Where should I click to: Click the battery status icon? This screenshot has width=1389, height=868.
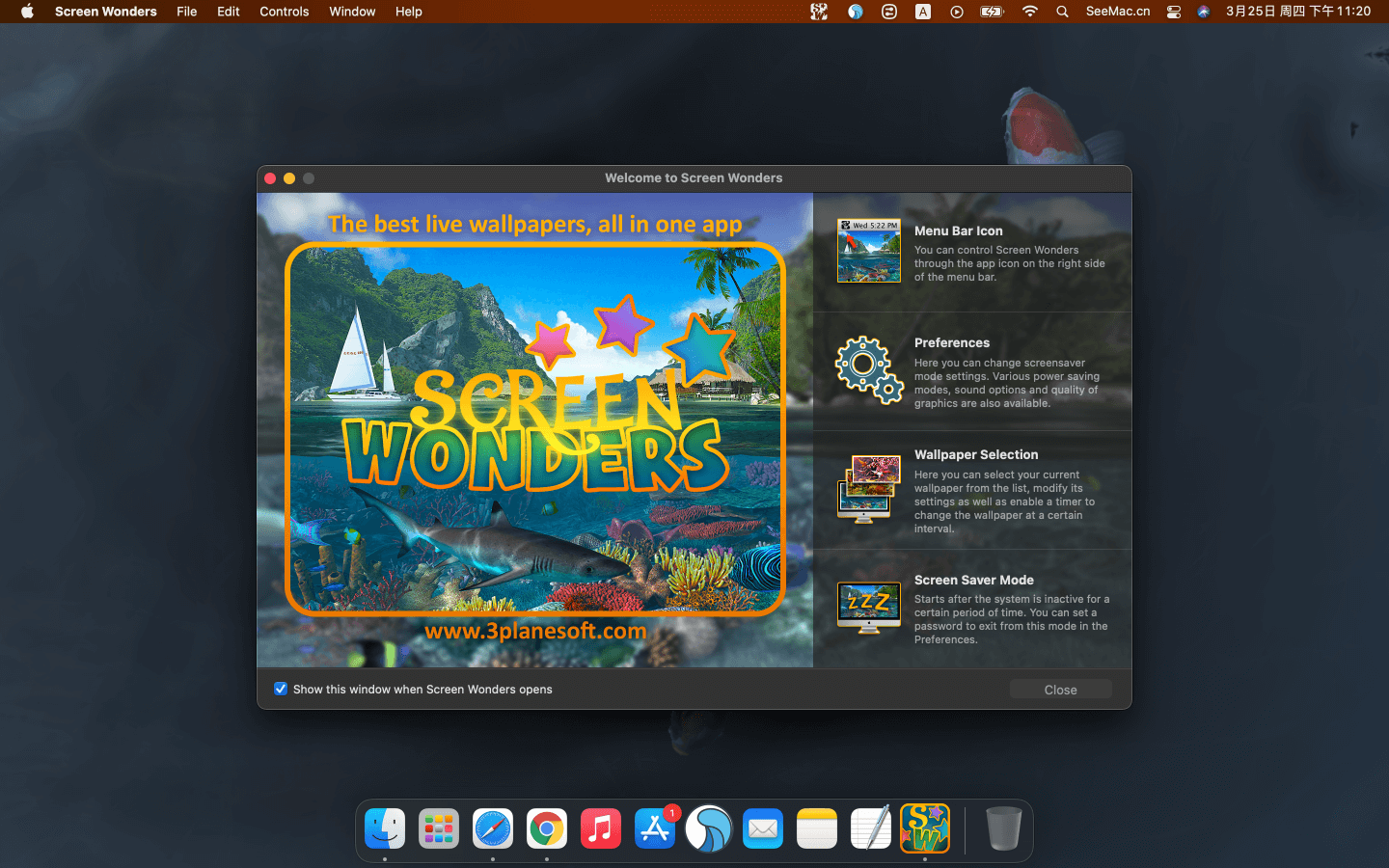pyautogui.click(x=992, y=12)
